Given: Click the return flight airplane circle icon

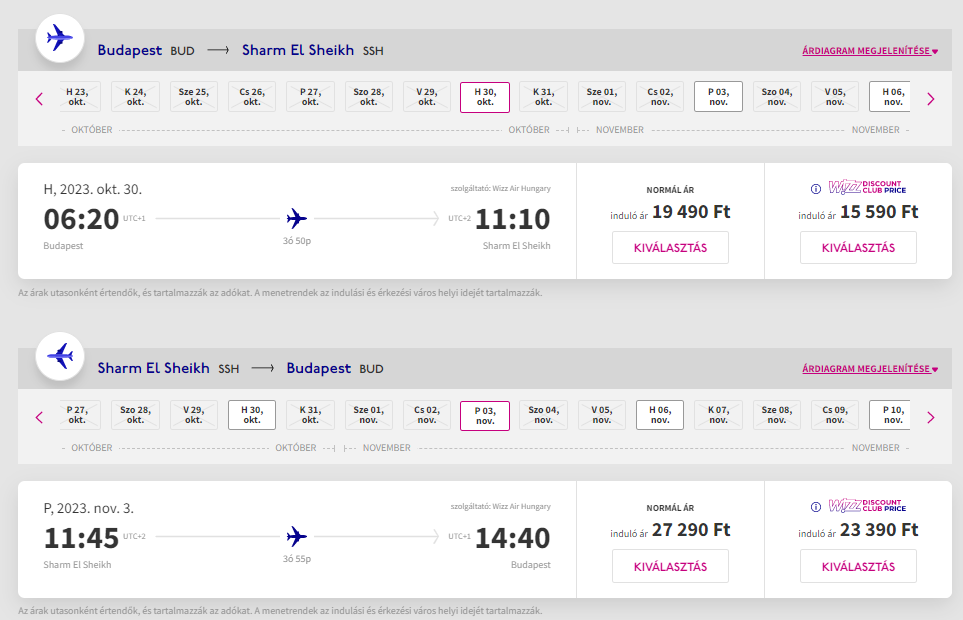Looking at the screenshot, I should tap(61, 356).
